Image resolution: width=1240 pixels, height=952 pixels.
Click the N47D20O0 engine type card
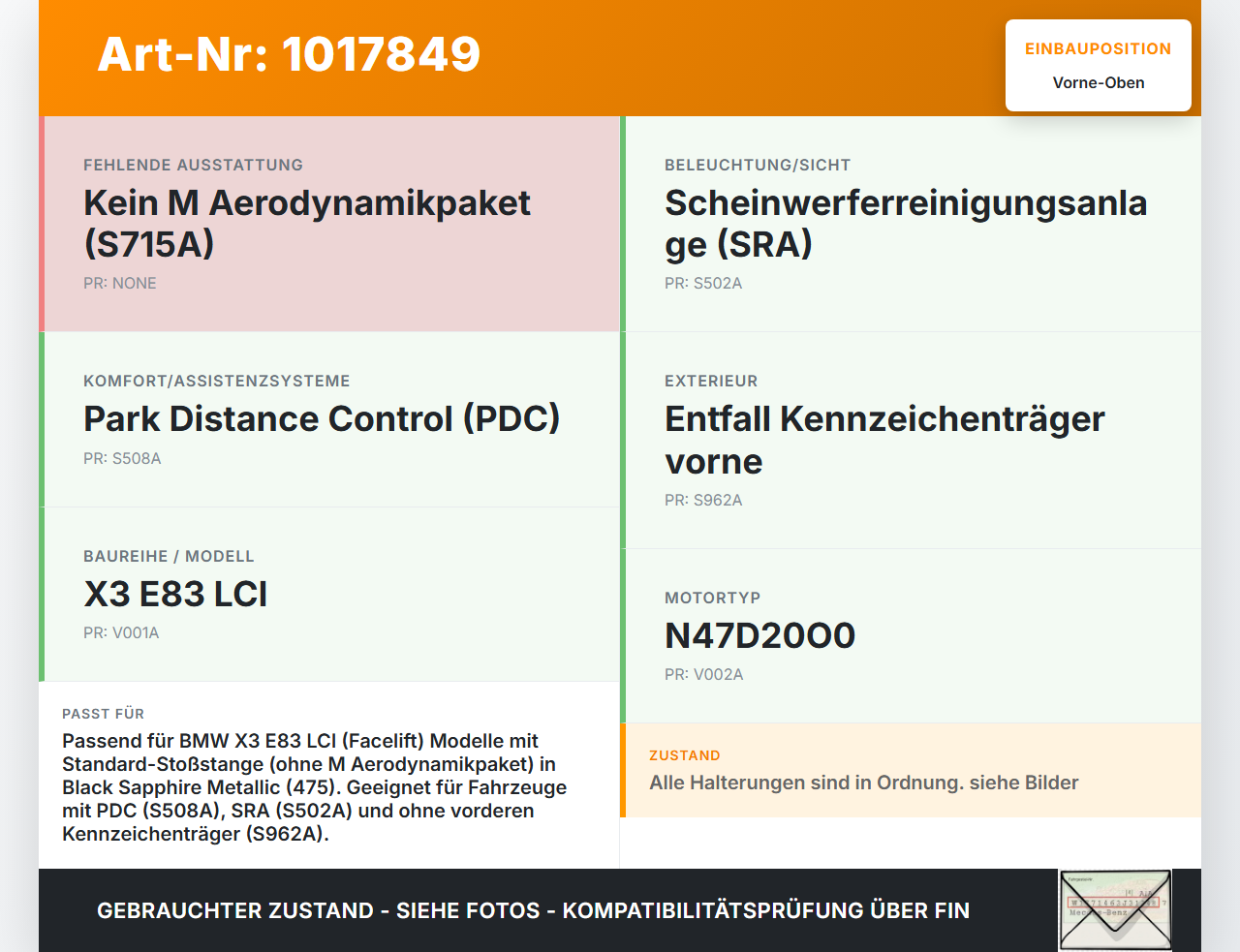(x=911, y=635)
